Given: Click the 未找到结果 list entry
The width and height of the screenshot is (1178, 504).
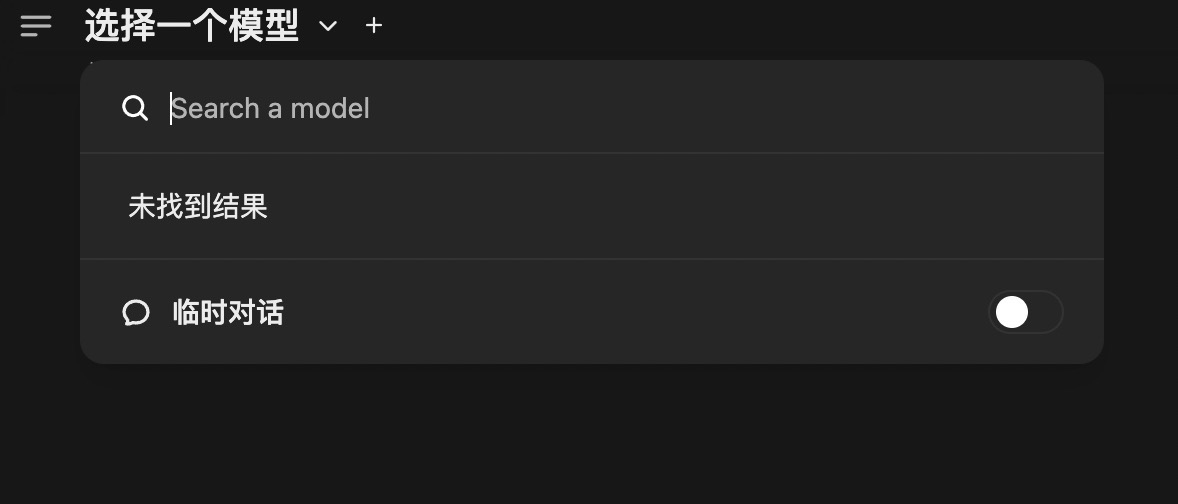Looking at the screenshot, I should coord(198,207).
